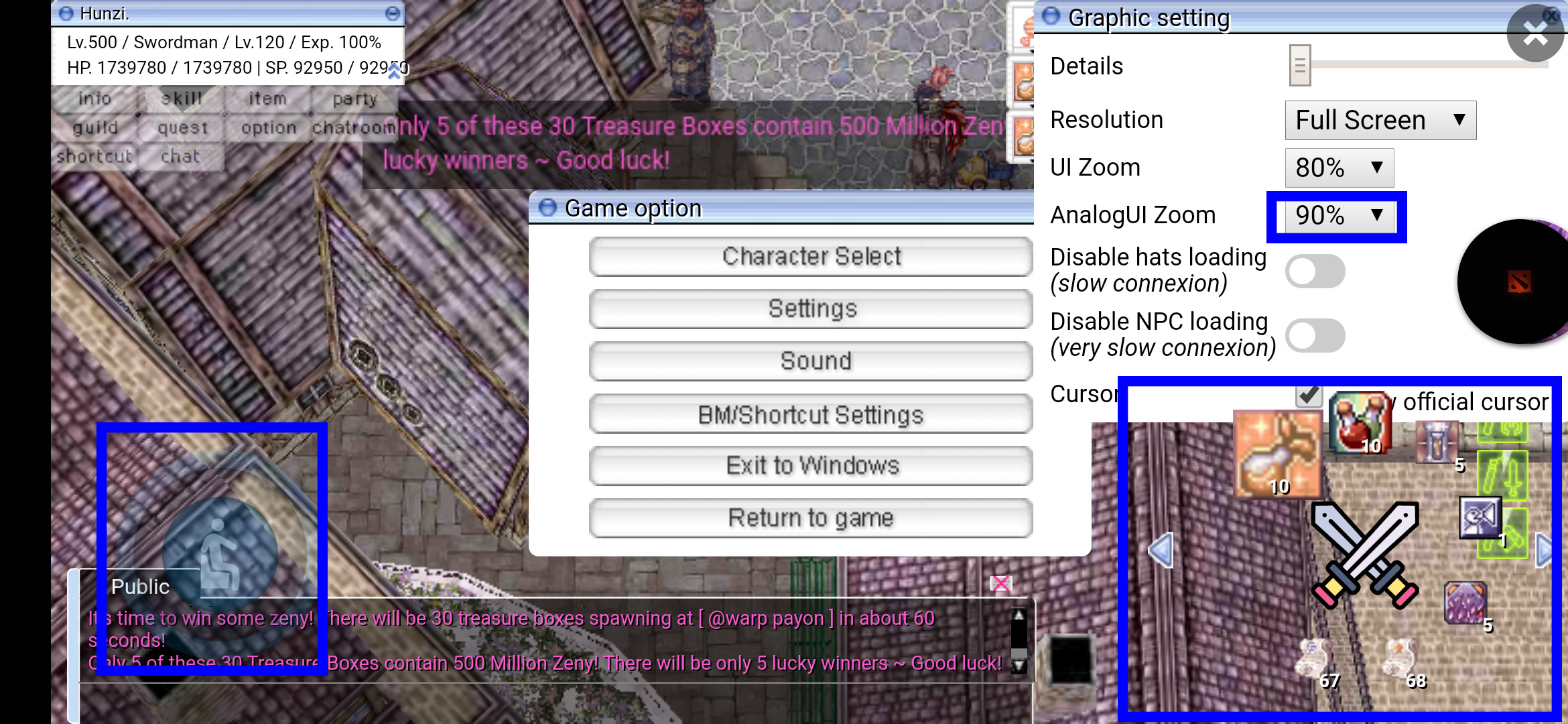Use the hourglass pillar skill slot
The height and width of the screenshot is (724, 1568).
point(1437,442)
